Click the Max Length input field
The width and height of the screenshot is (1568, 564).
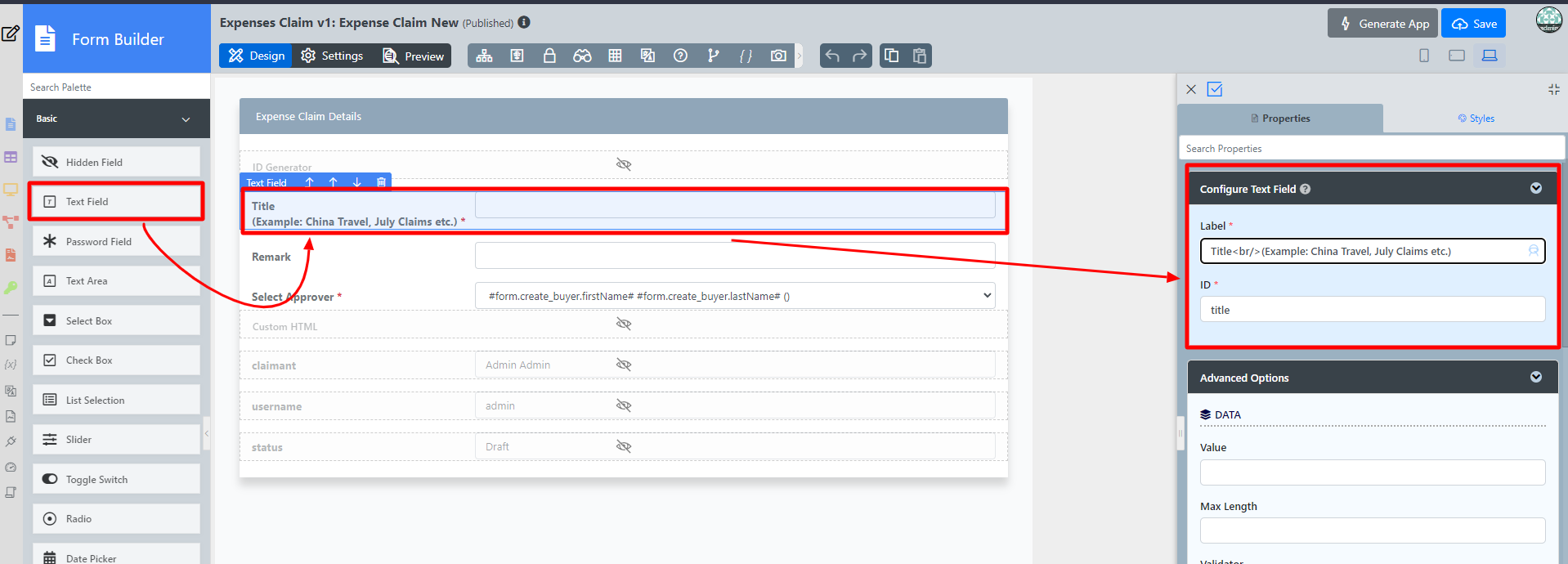click(x=1373, y=530)
